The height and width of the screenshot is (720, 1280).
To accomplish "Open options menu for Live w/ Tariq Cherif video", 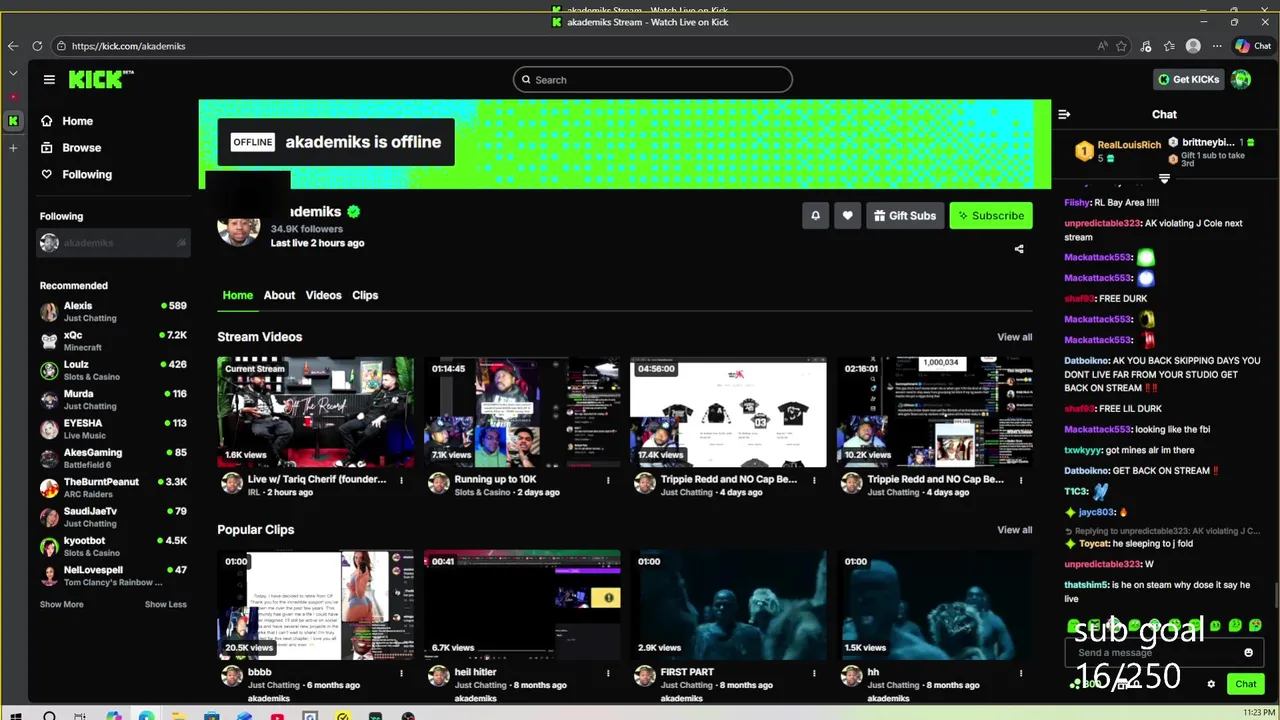I will point(402,480).
